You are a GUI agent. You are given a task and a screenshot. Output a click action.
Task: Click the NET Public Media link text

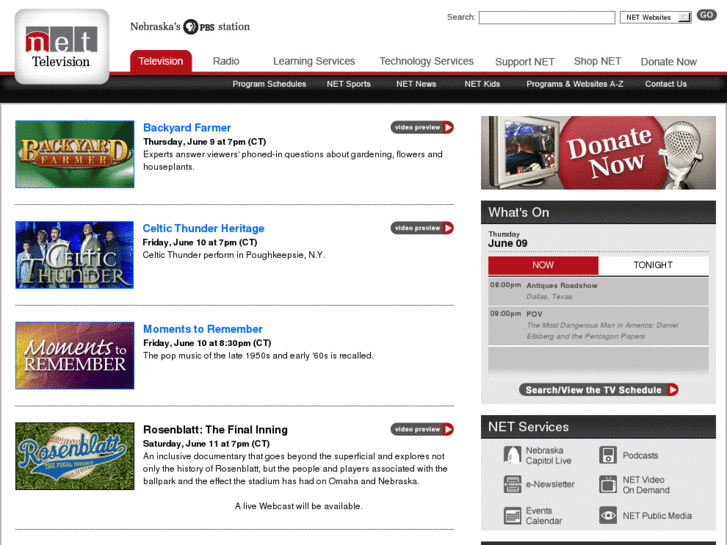coord(657,516)
